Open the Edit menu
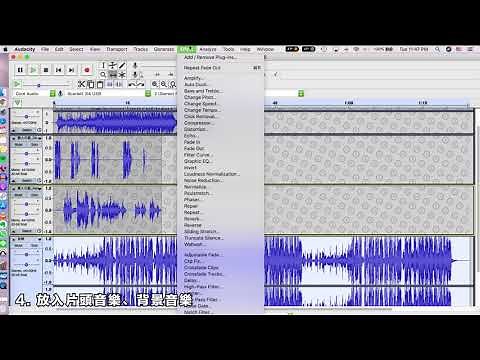 pyautogui.click(x=59, y=49)
